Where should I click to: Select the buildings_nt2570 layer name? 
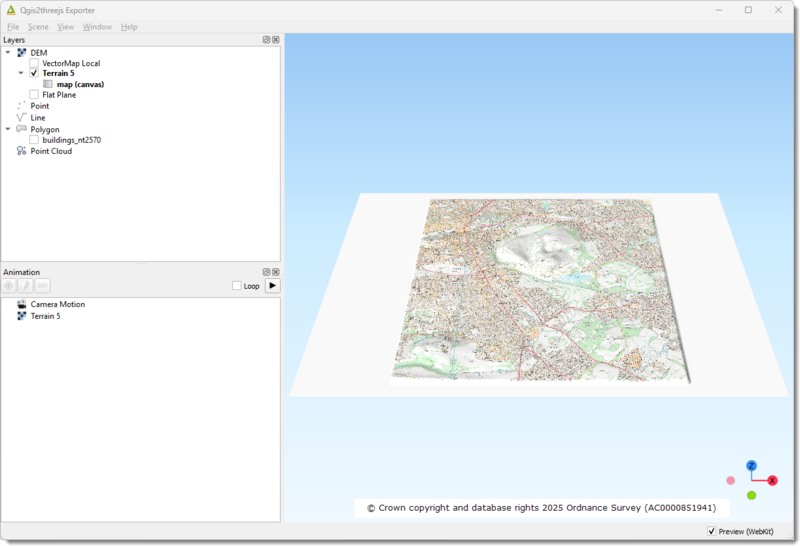coord(71,140)
